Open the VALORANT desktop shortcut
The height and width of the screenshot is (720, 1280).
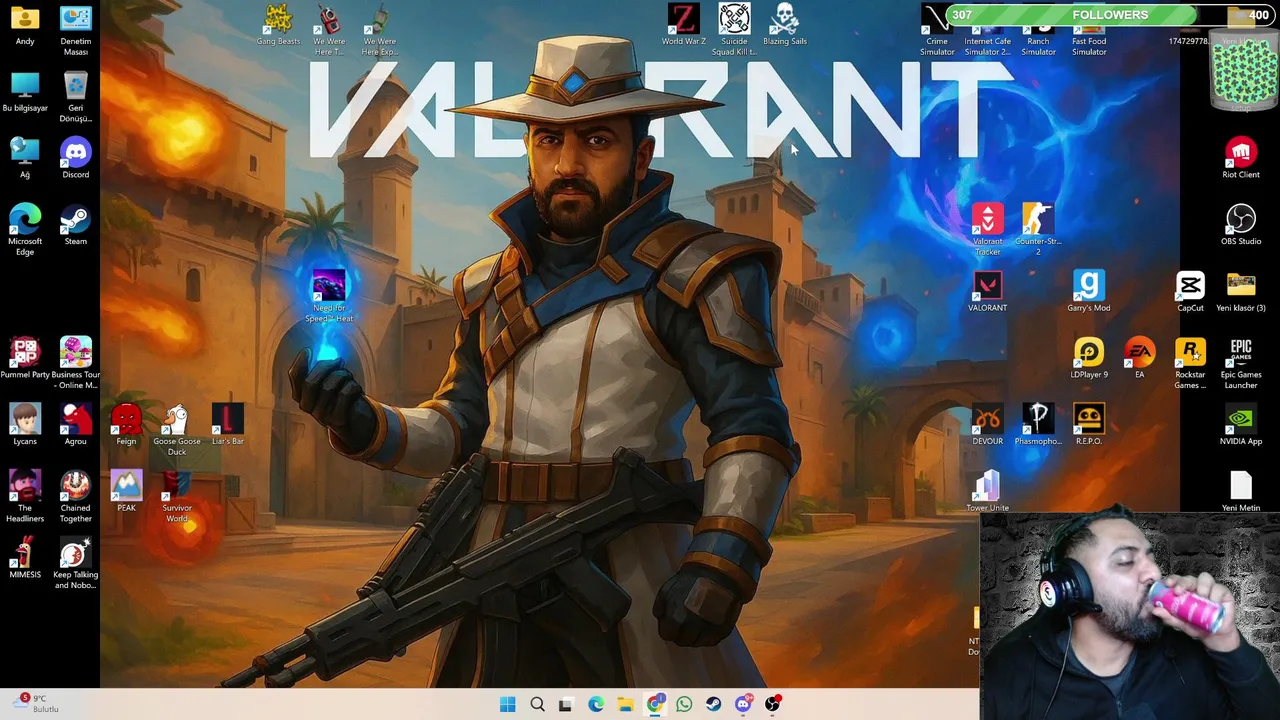987,292
